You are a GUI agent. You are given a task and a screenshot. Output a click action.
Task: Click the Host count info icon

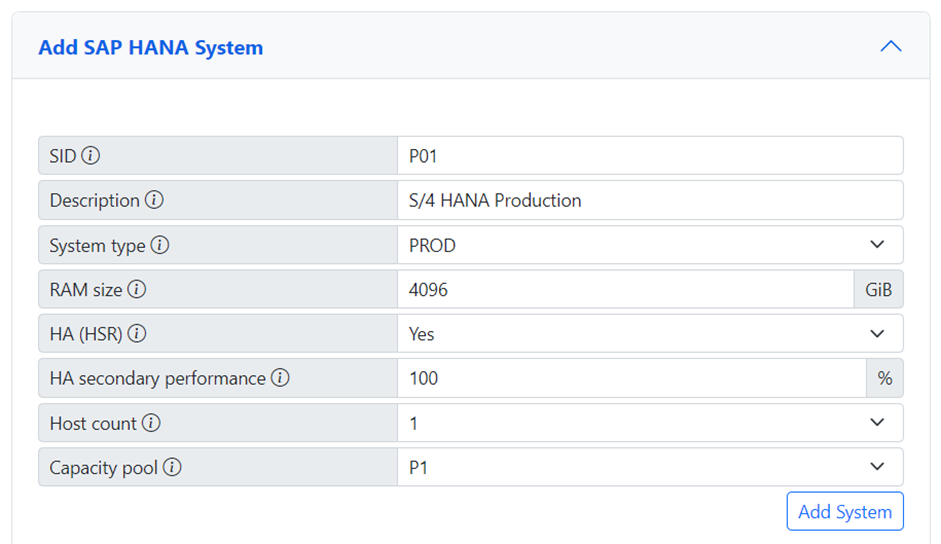151,423
